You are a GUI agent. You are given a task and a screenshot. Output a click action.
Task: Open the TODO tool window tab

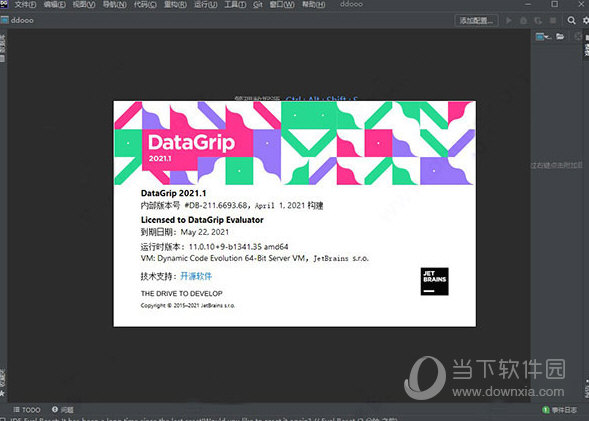[27, 410]
